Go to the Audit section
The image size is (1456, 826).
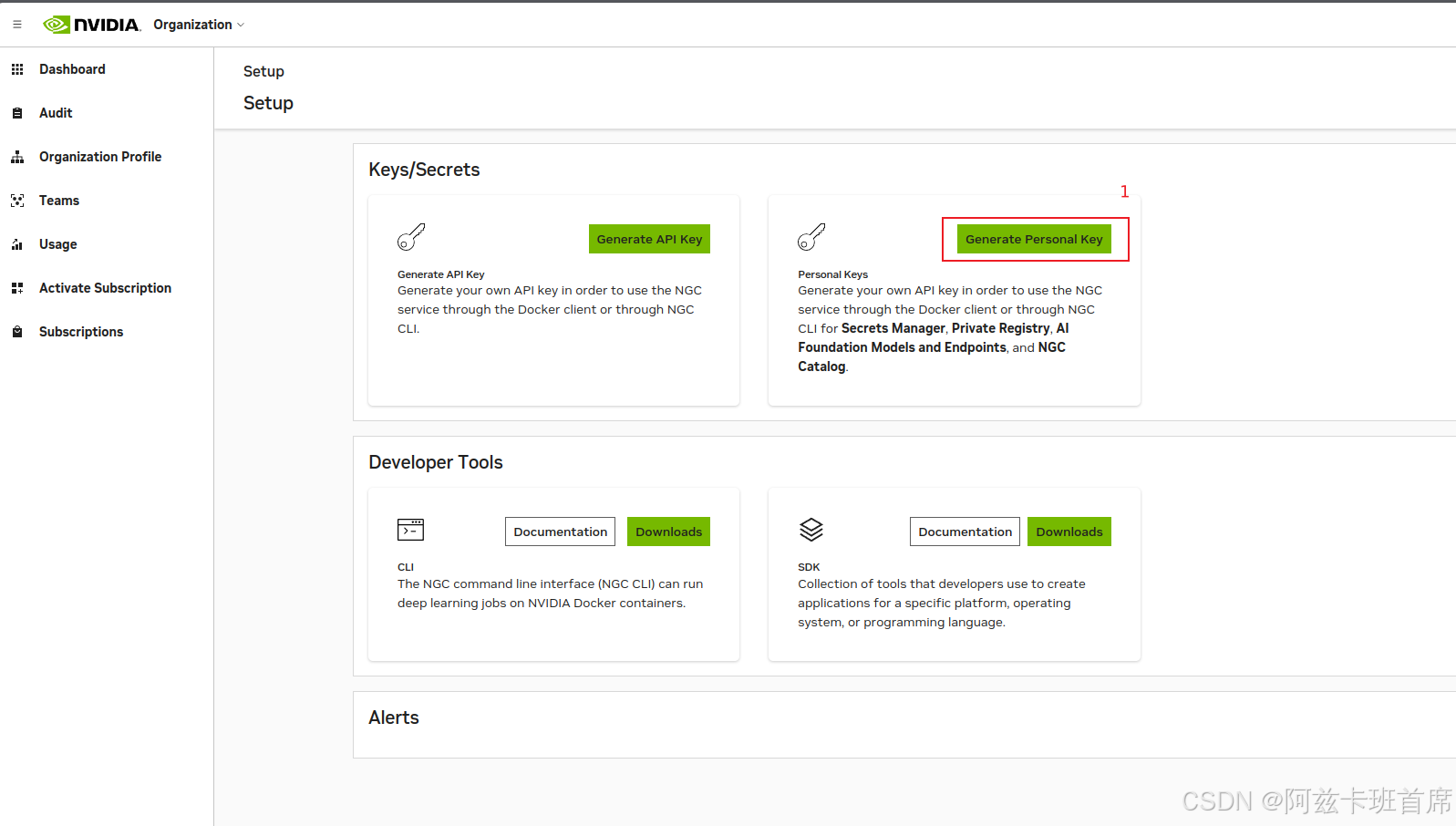point(56,113)
